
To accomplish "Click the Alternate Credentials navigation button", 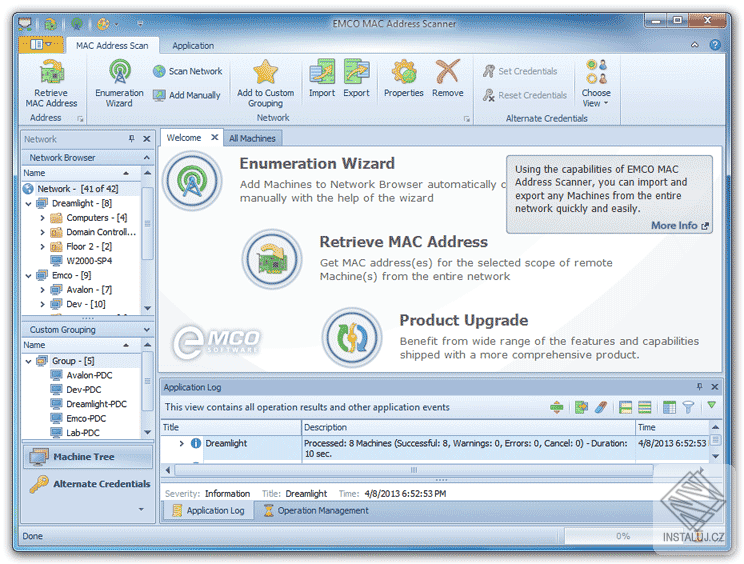I will tap(90, 484).
